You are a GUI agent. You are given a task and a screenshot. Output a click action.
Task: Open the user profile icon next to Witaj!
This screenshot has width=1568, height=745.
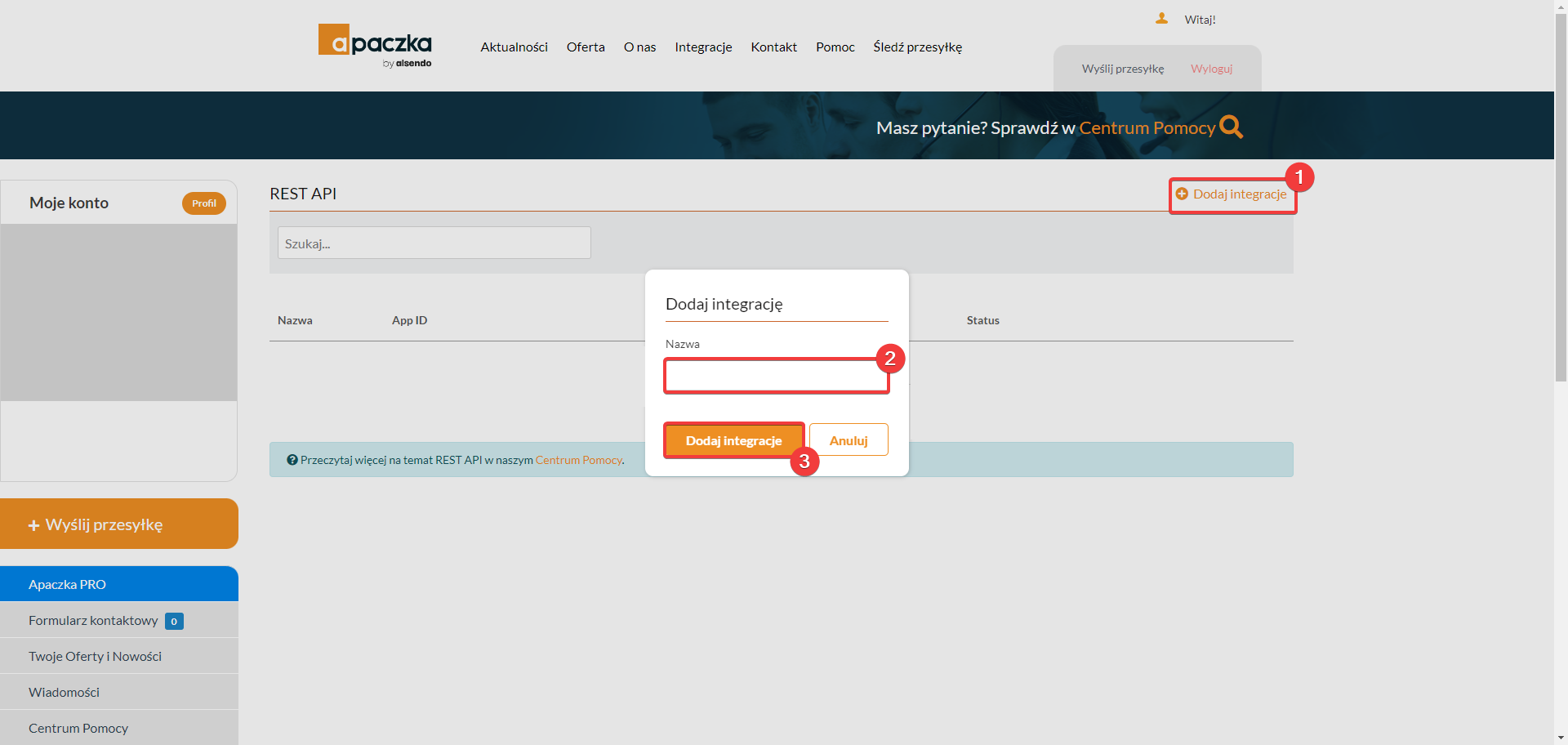pos(1163,17)
